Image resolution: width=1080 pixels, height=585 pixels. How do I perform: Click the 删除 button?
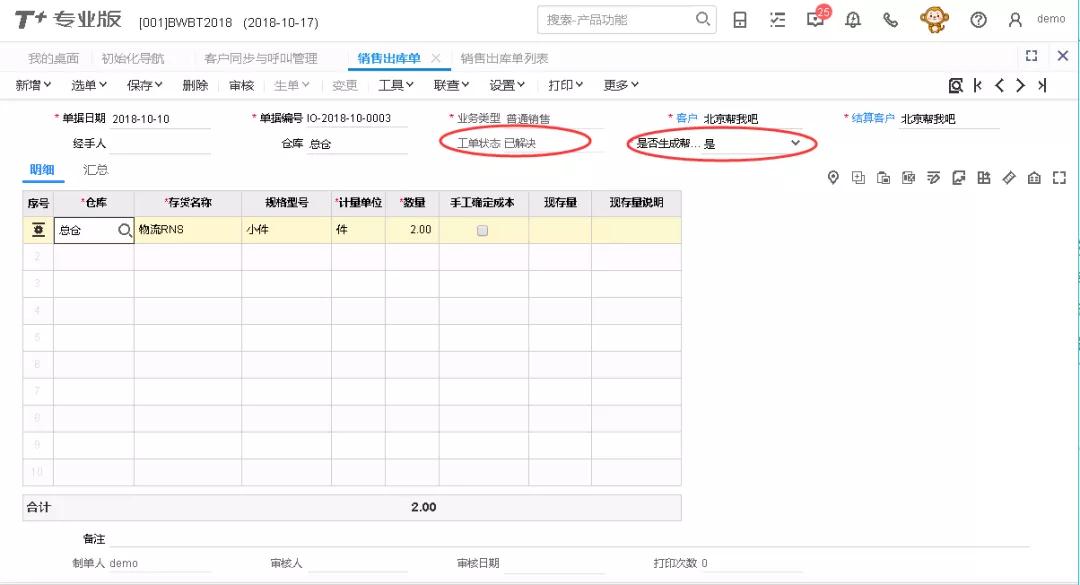click(195, 85)
